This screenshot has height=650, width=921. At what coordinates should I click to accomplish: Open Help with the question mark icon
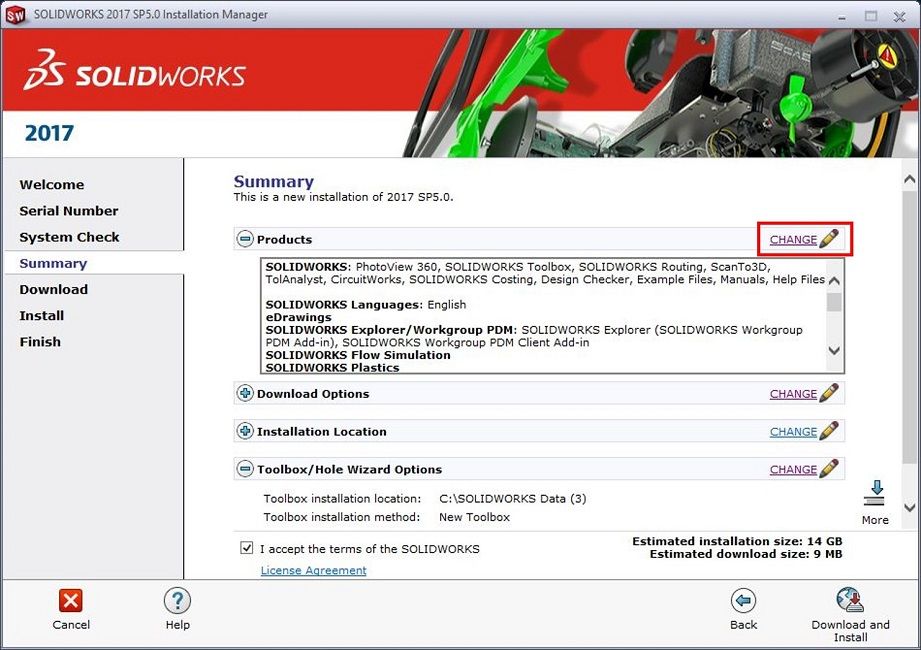[177, 600]
